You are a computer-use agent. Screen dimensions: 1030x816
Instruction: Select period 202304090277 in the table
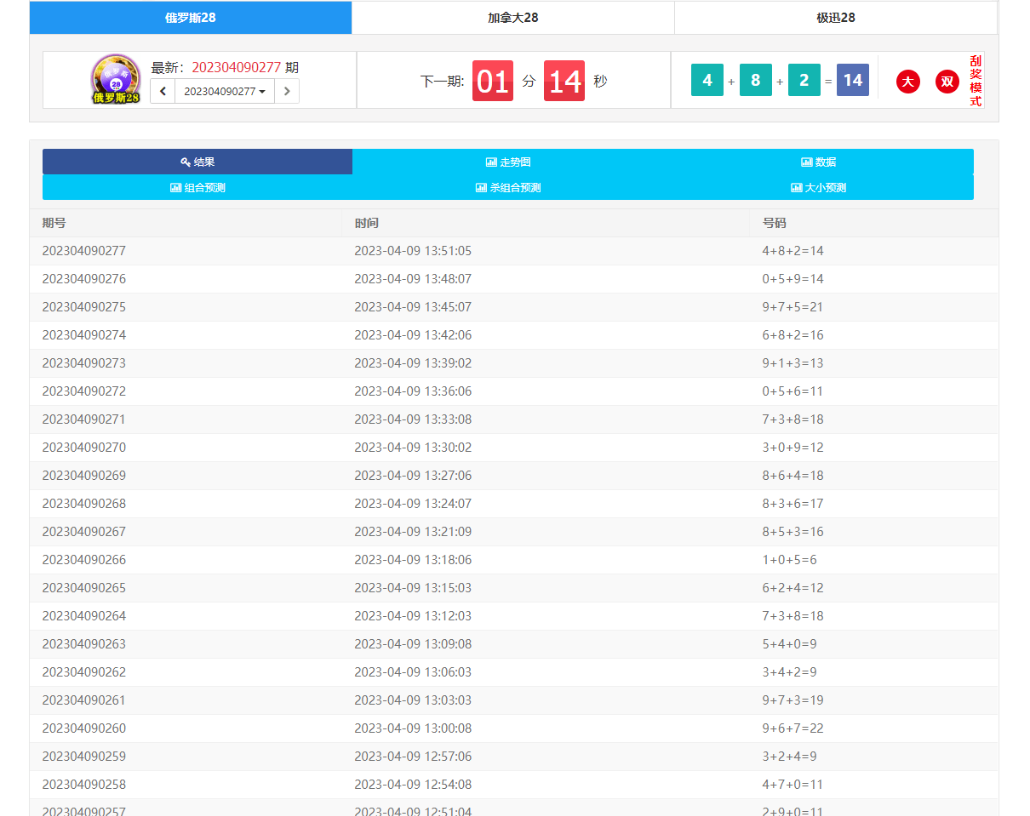(x=84, y=250)
